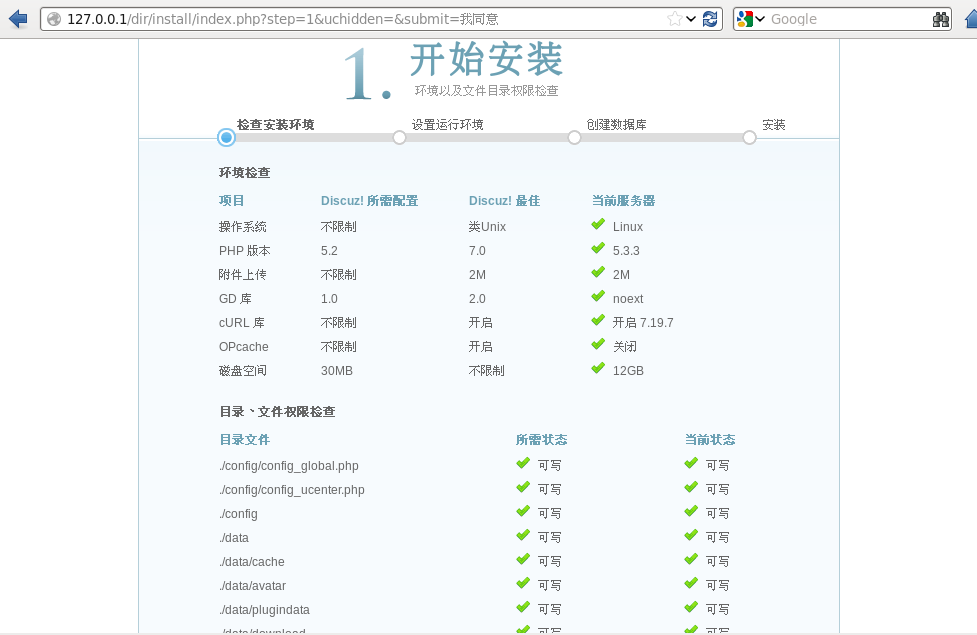Click 所需状态 check for the ./config row

tap(523, 511)
